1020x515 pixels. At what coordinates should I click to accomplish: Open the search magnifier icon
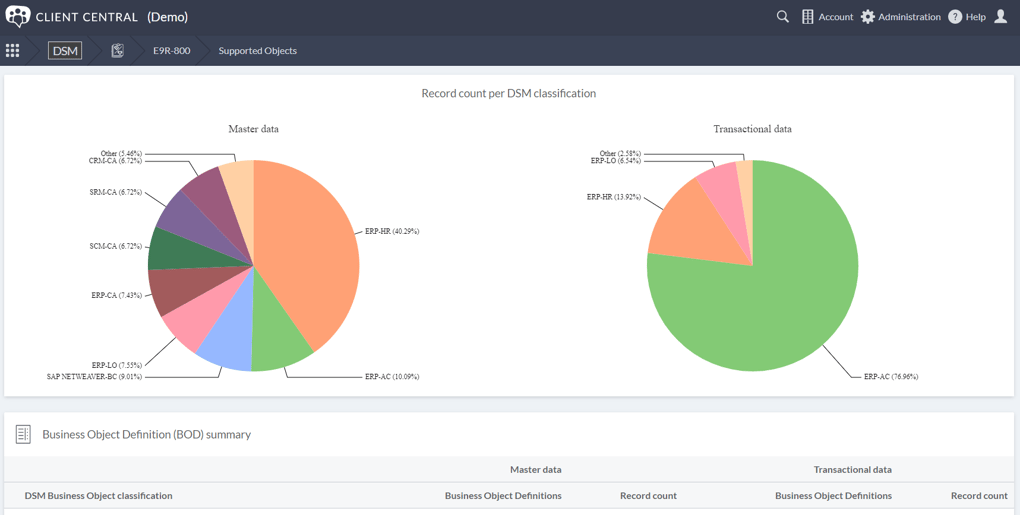[783, 17]
